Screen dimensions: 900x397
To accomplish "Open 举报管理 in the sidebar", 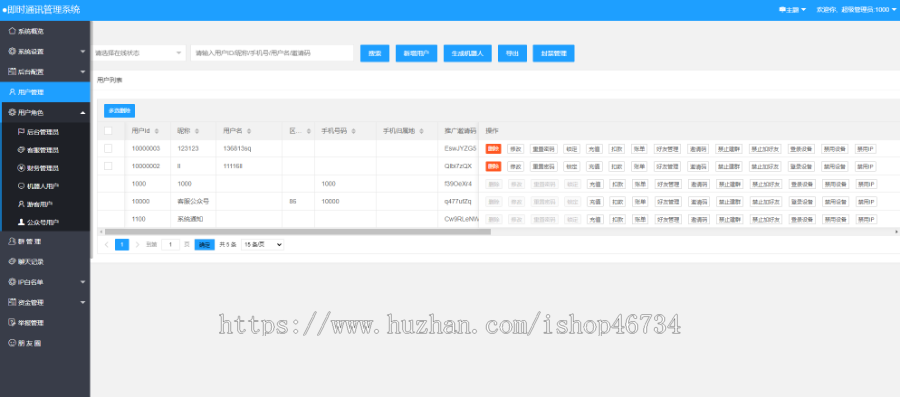I will pos(45,322).
